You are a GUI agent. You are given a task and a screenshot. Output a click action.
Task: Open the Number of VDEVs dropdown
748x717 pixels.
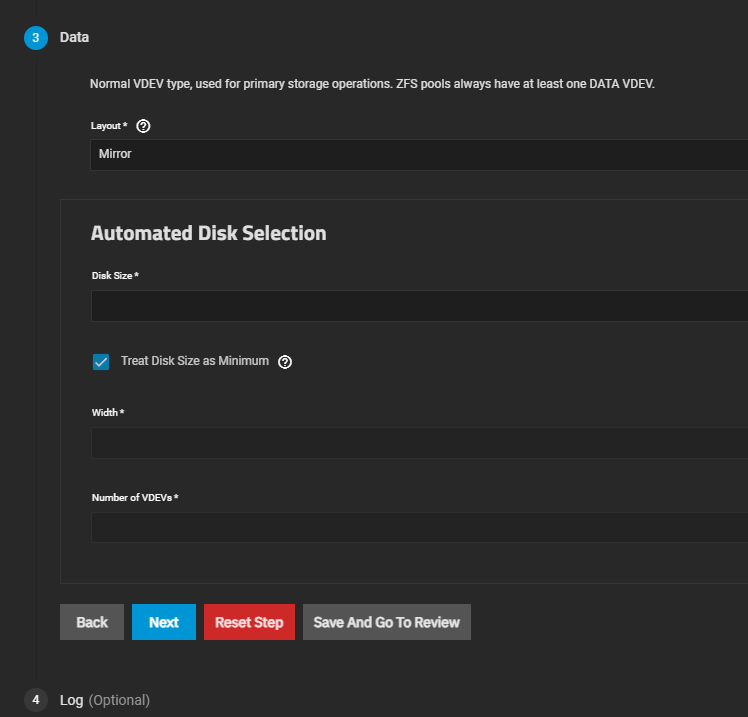(x=419, y=527)
